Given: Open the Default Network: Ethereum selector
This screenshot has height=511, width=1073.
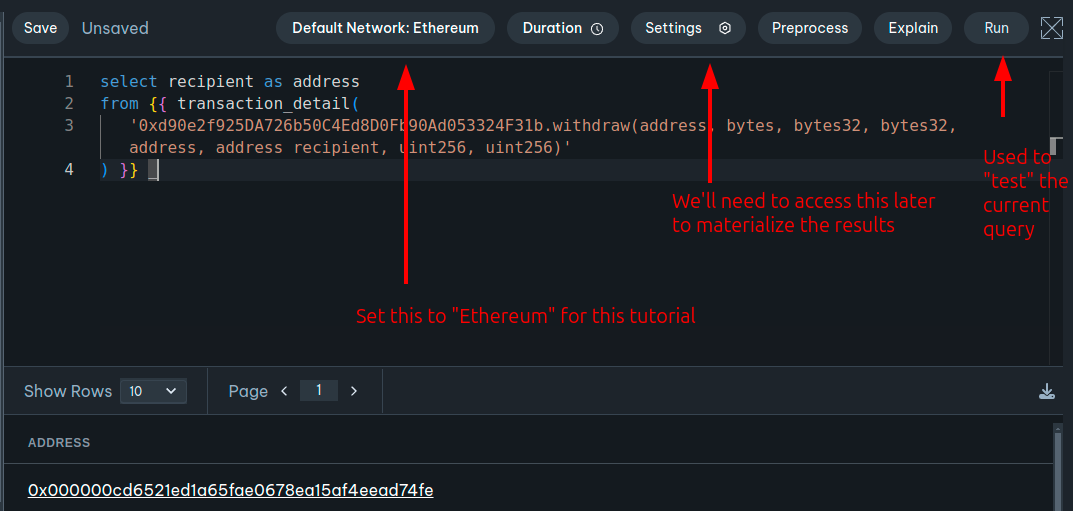Looking at the screenshot, I should [385, 28].
